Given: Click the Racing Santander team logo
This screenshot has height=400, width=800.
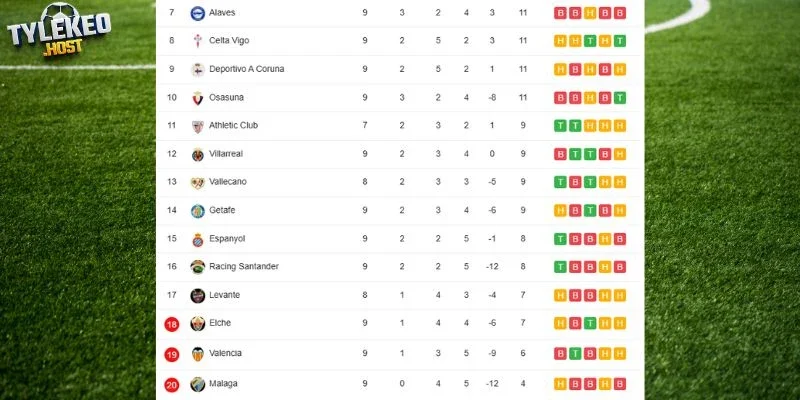Looking at the screenshot, I should (x=197, y=267).
